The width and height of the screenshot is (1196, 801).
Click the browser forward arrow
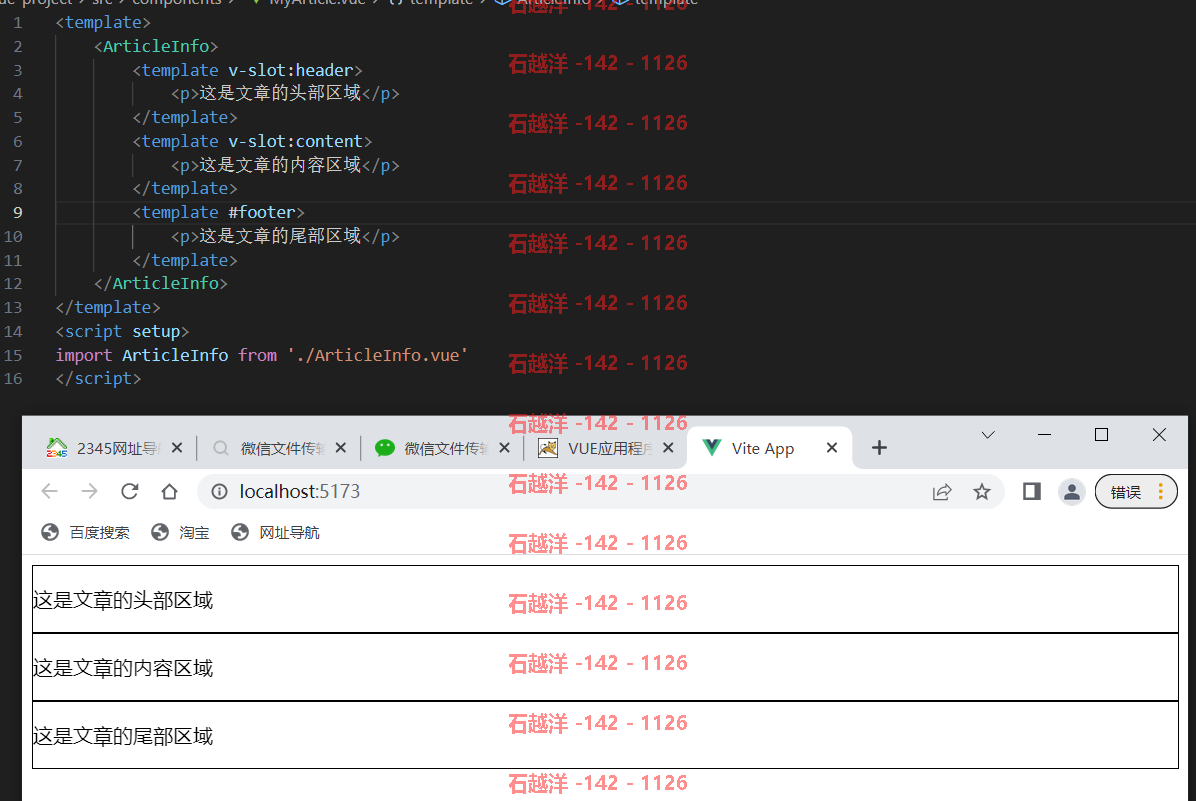coord(89,491)
